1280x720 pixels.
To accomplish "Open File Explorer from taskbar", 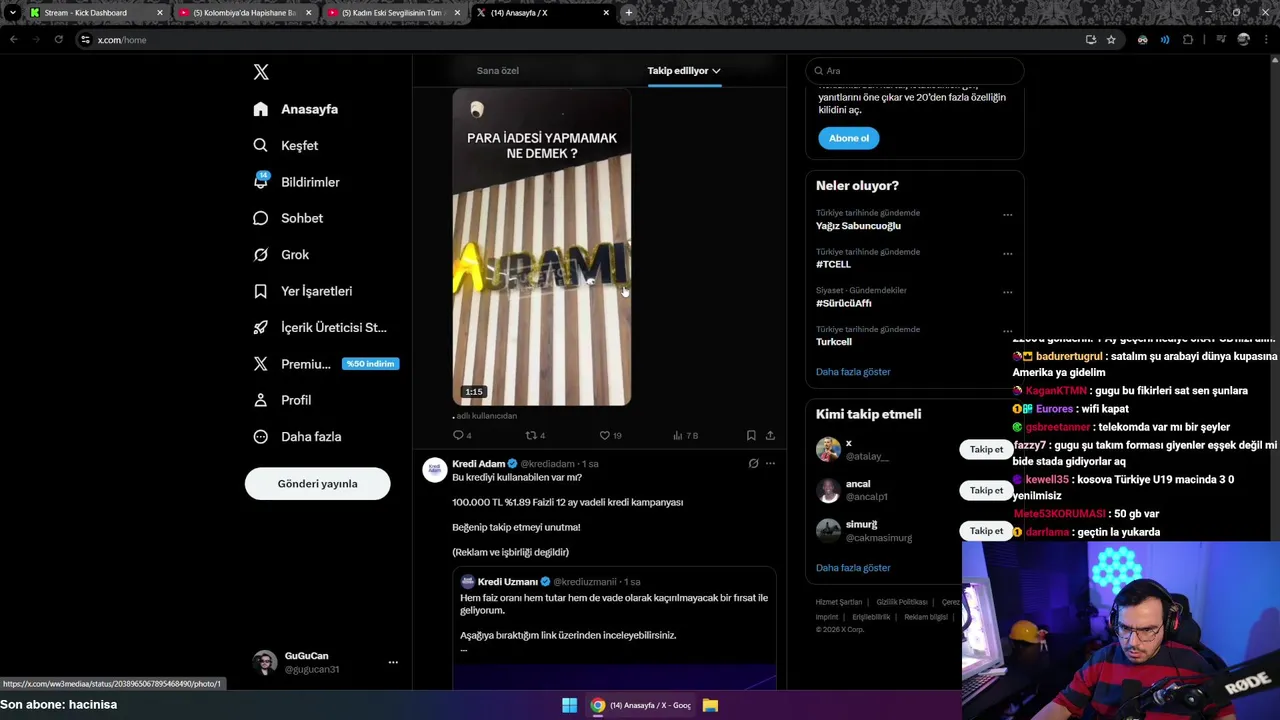I will click(710, 705).
